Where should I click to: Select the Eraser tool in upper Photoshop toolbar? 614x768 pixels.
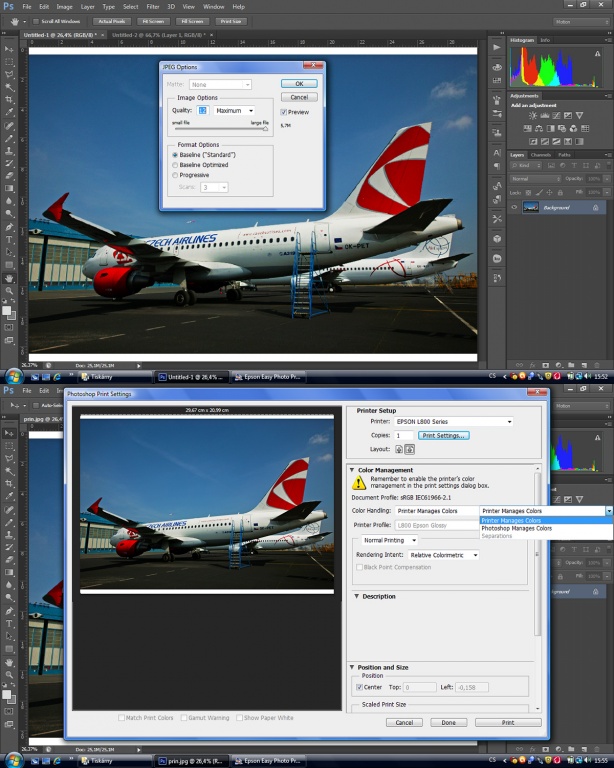pyautogui.click(x=9, y=175)
